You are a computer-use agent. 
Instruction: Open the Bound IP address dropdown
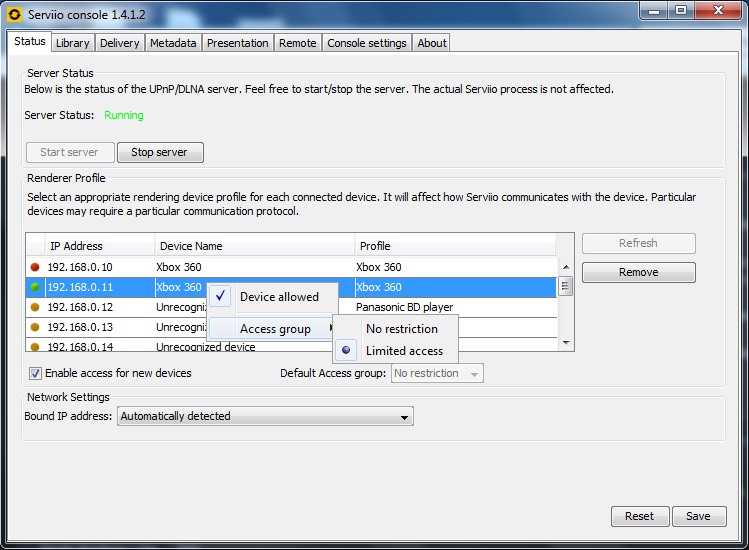[265, 416]
